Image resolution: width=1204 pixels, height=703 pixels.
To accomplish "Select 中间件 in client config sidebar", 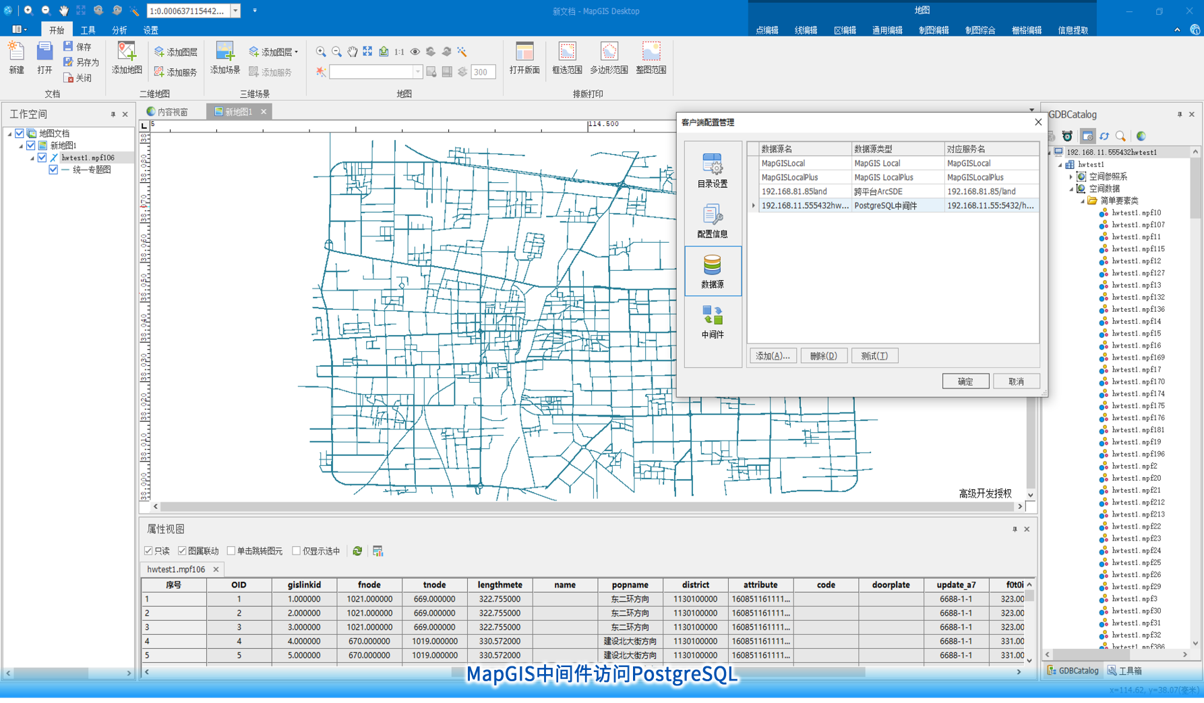I will [x=712, y=321].
